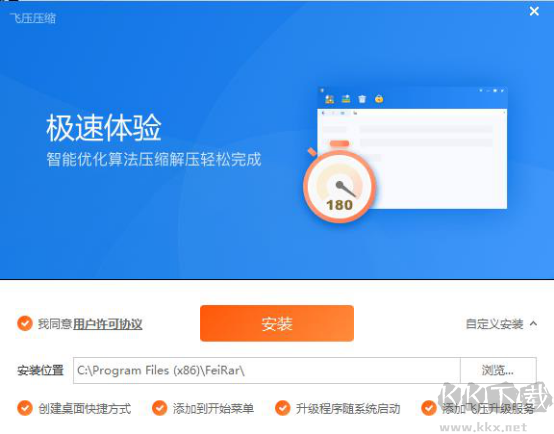
Task: Open the 用户许可协议 link
Action: 108,324
